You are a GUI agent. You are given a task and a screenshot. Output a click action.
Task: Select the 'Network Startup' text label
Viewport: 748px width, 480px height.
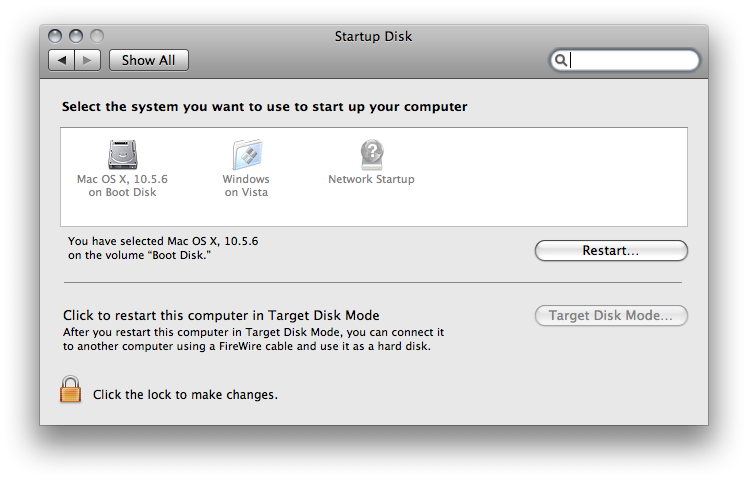tap(372, 179)
